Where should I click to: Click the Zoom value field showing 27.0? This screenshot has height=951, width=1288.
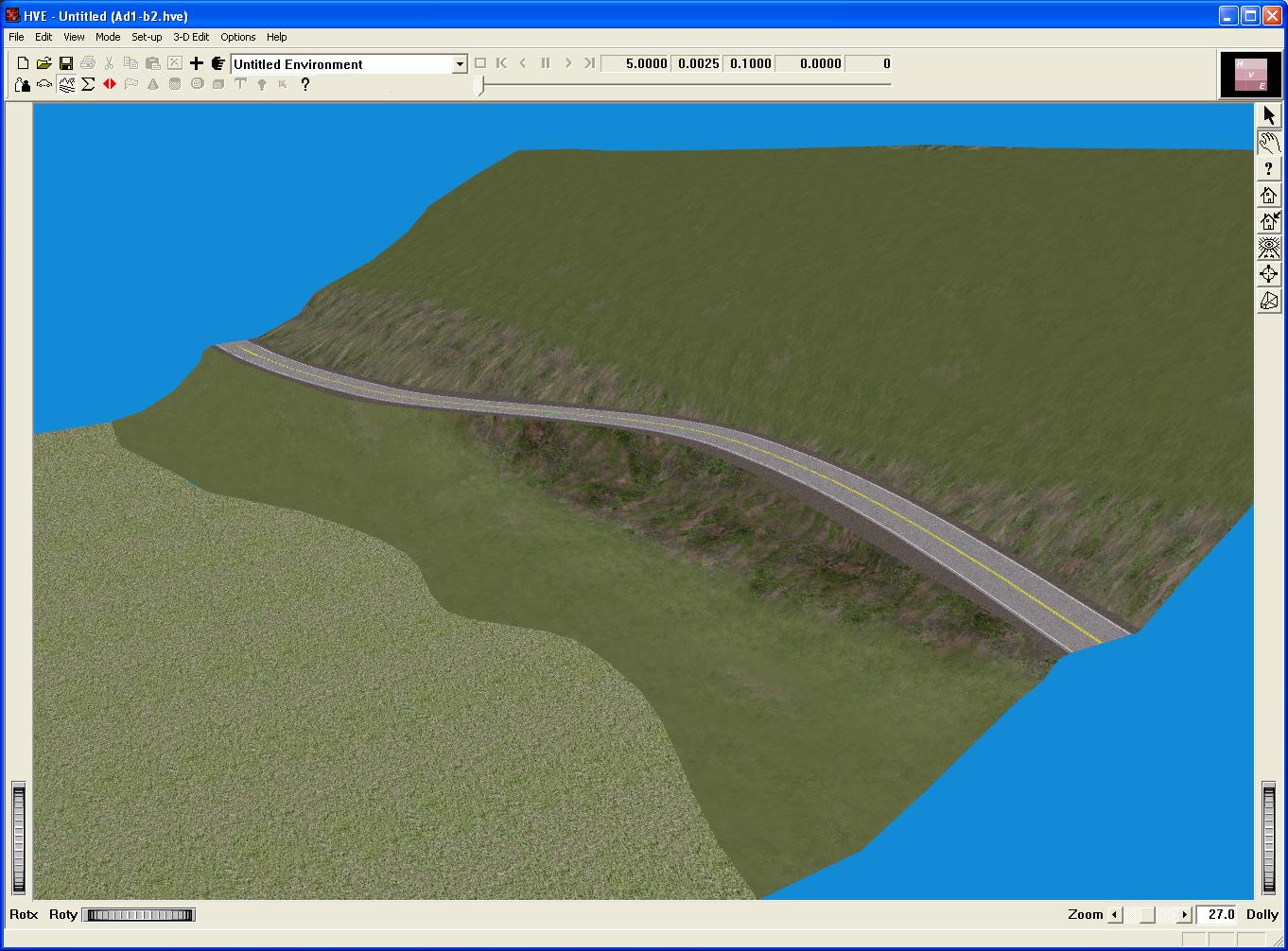click(1218, 915)
